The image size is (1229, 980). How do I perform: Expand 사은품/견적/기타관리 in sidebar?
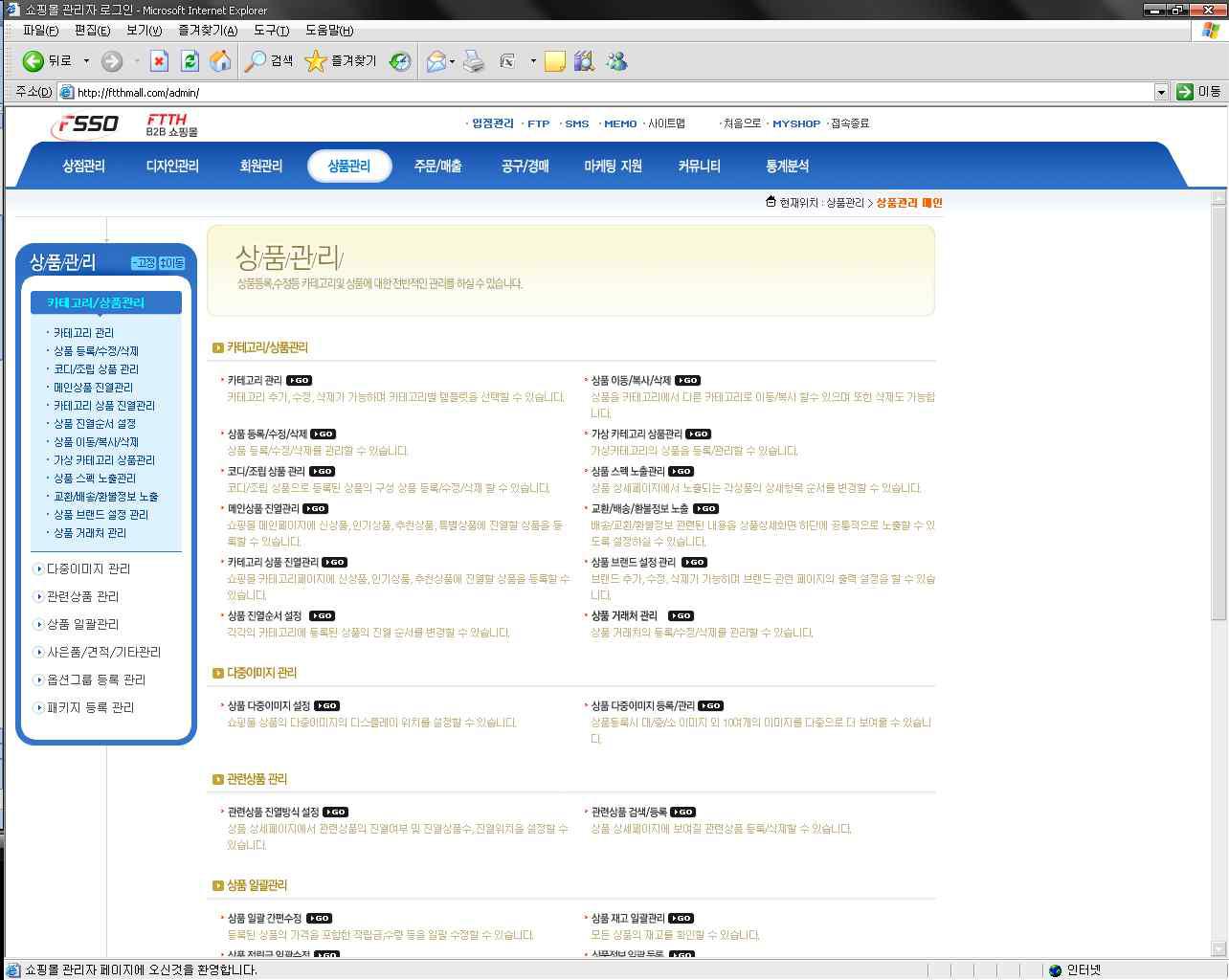coord(103,653)
